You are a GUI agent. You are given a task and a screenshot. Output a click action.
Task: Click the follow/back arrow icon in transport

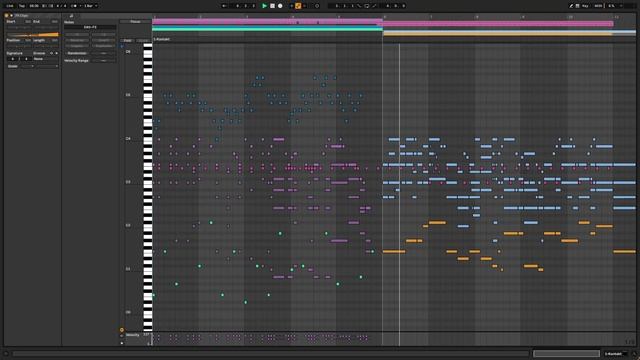click(224, 6)
